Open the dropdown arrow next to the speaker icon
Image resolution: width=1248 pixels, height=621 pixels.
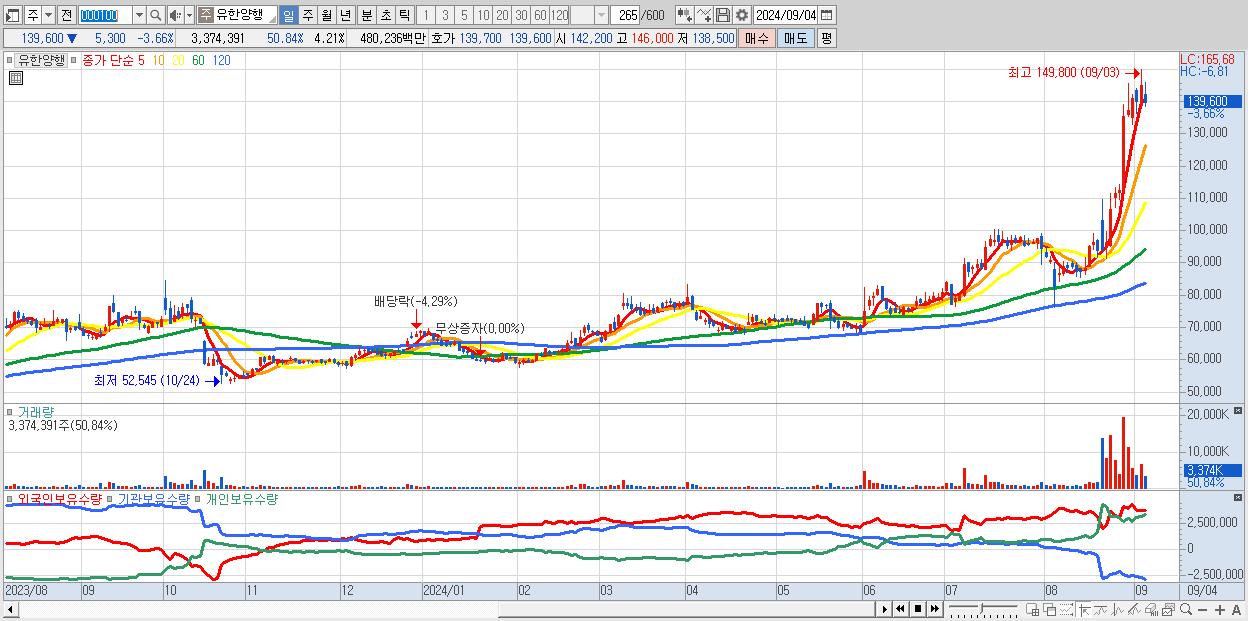[x=189, y=15]
